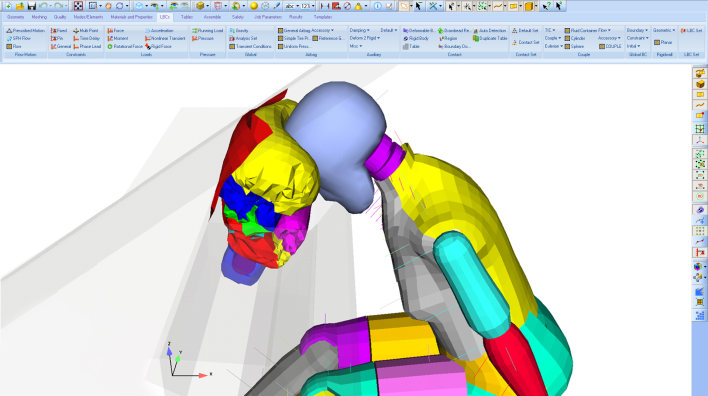Screen dimensions: 708x396
Task: Expand the Geometric dropdown in Rigidwall
Action: (x=664, y=30)
